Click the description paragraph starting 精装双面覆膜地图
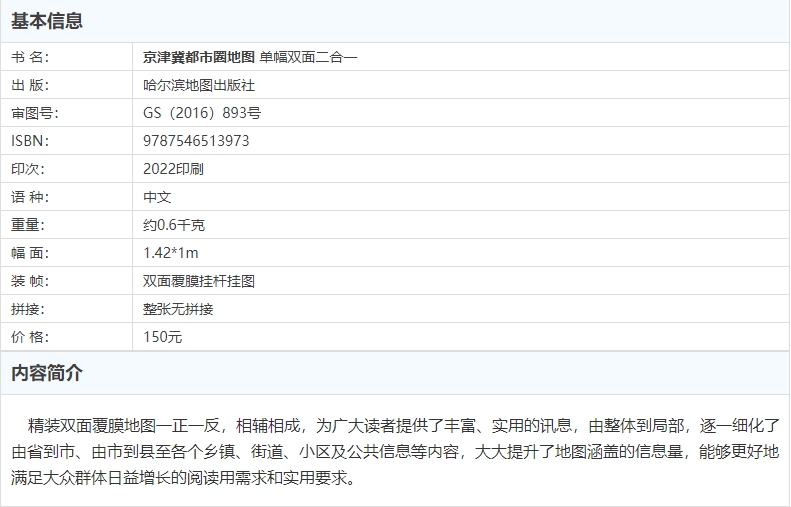The width and height of the screenshot is (791, 507). (396, 452)
